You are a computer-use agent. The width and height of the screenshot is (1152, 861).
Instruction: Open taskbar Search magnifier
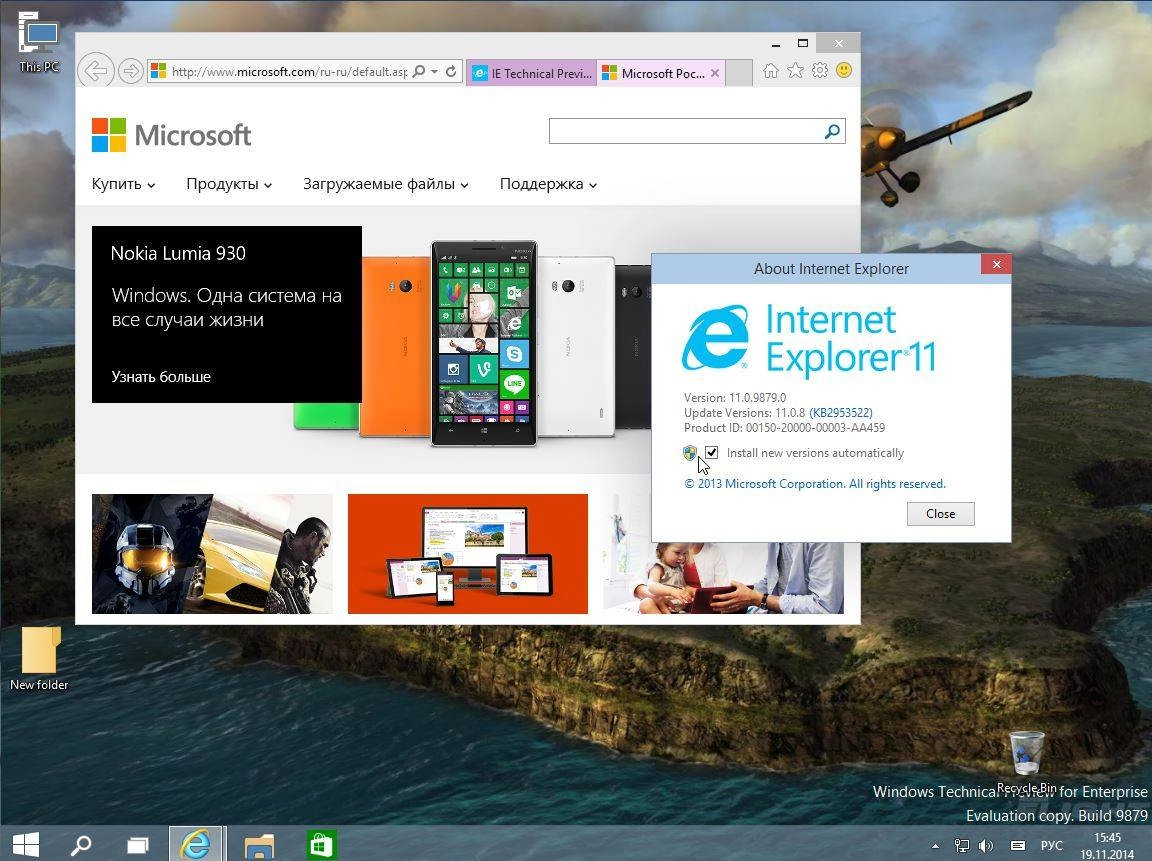(x=81, y=846)
